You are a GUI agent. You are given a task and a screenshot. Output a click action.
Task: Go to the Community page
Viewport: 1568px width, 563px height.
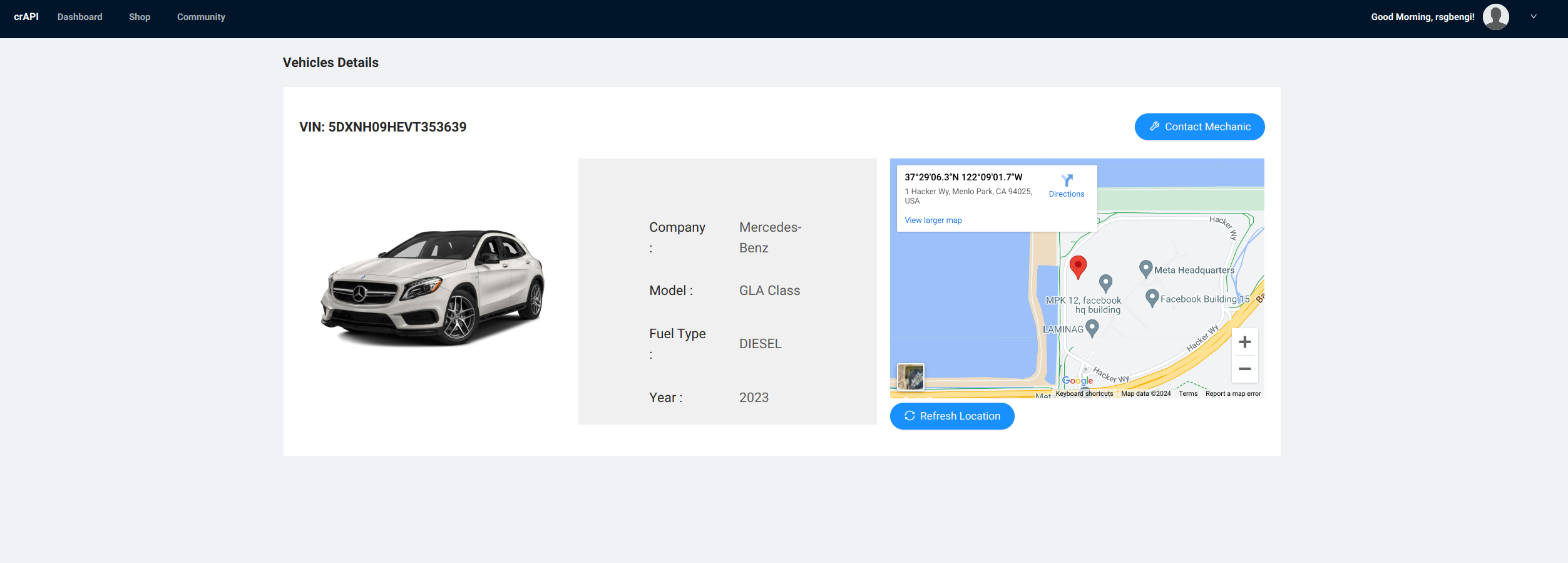click(201, 17)
